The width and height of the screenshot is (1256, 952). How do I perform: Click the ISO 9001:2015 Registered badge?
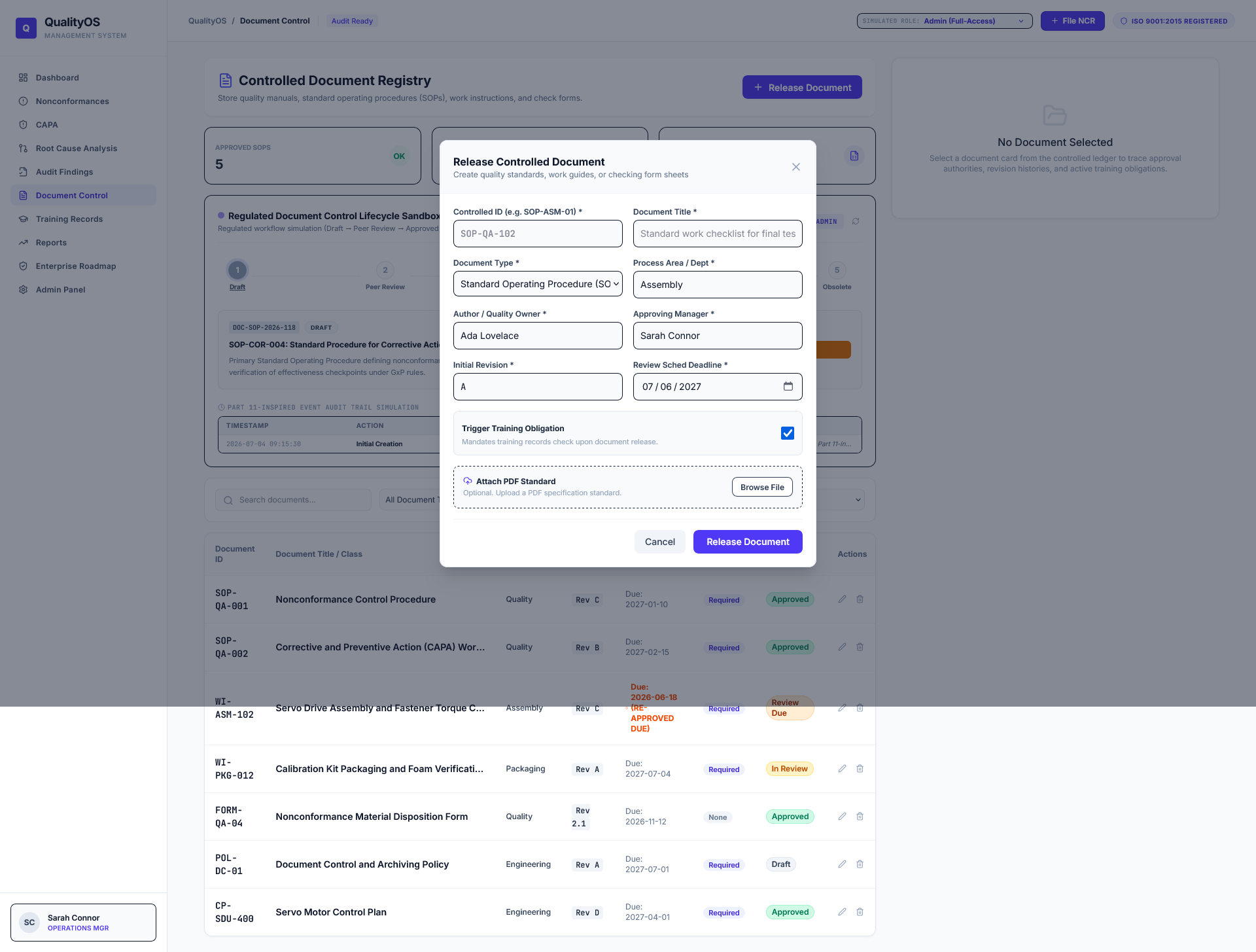[x=1174, y=21]
